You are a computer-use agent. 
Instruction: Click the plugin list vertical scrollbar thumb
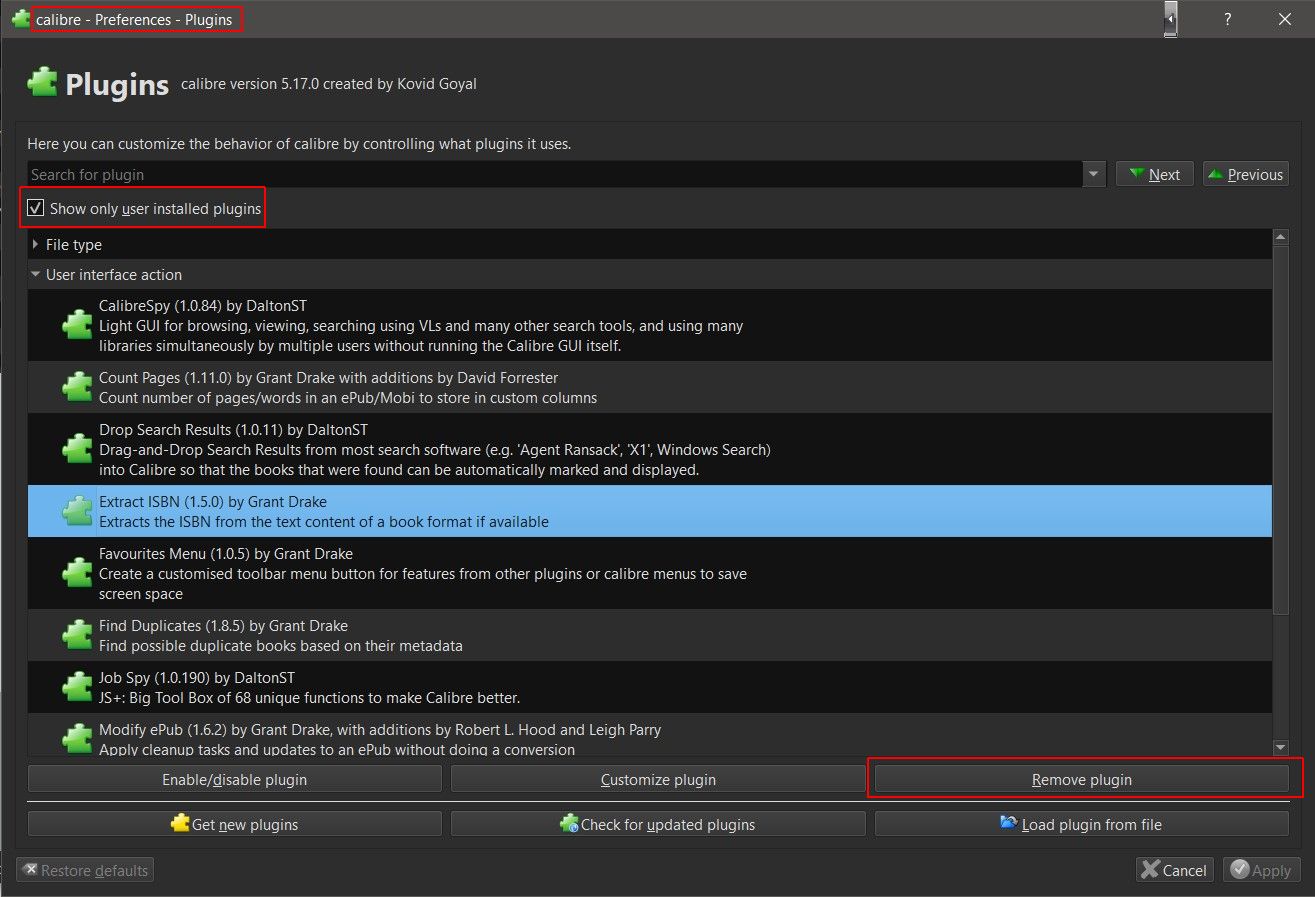(x=1280, y=428)
